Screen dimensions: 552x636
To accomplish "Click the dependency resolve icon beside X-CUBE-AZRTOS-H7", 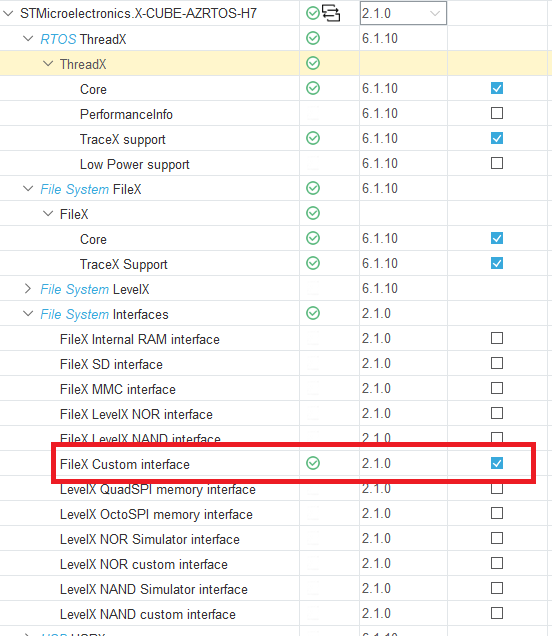I will 331,13.
